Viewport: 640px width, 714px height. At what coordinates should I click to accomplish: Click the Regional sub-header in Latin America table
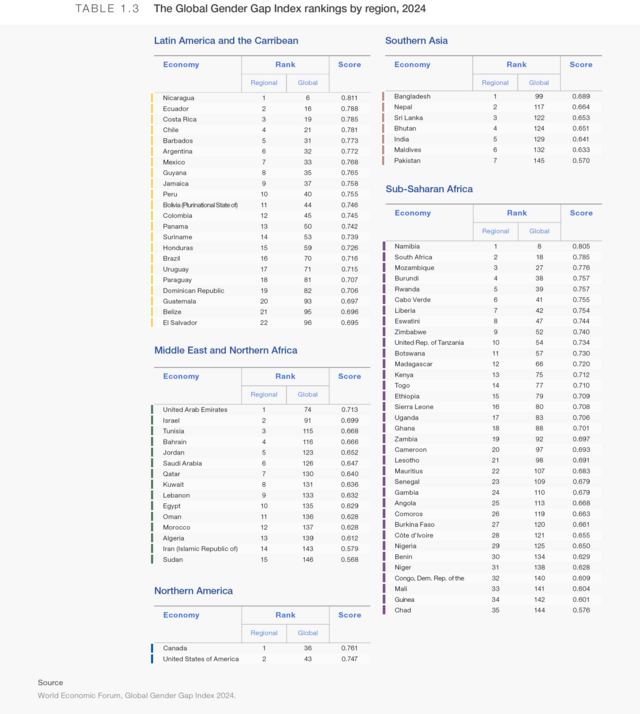click(264, 82)
